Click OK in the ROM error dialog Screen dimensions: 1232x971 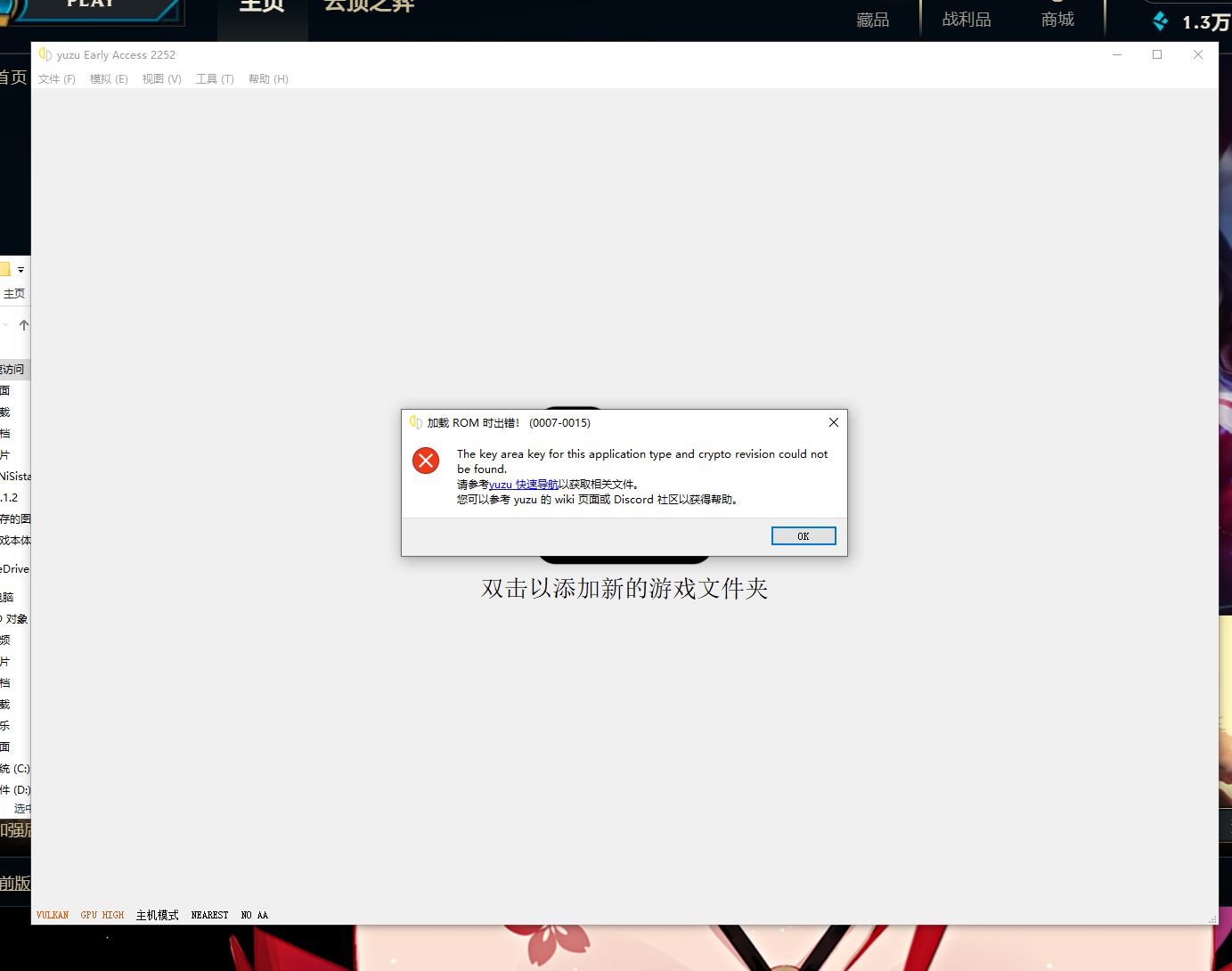tap(804, 536)
